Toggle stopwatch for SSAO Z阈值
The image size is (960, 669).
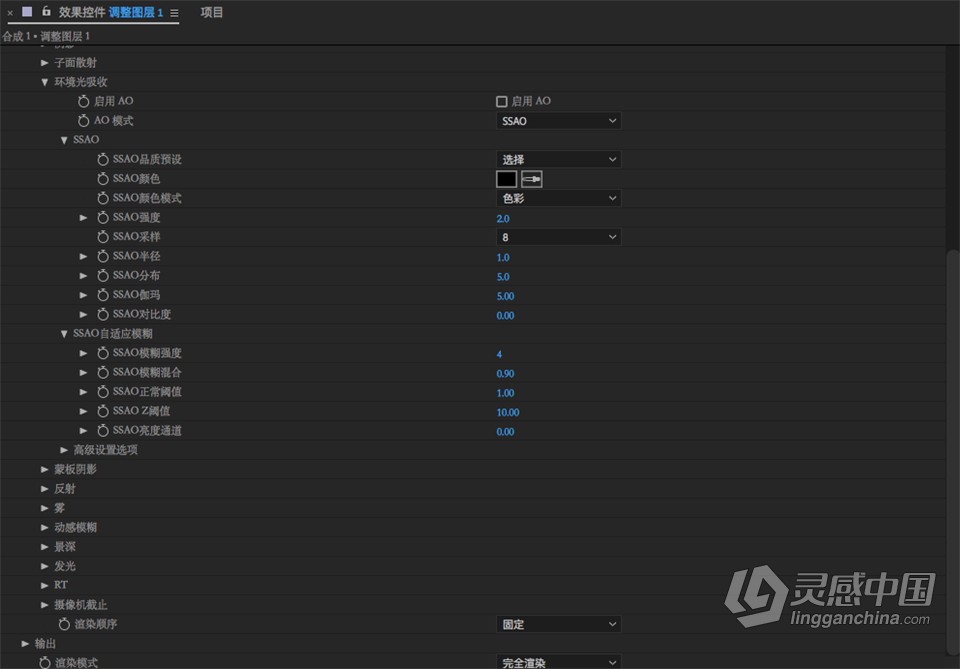[x=103, y=411]
